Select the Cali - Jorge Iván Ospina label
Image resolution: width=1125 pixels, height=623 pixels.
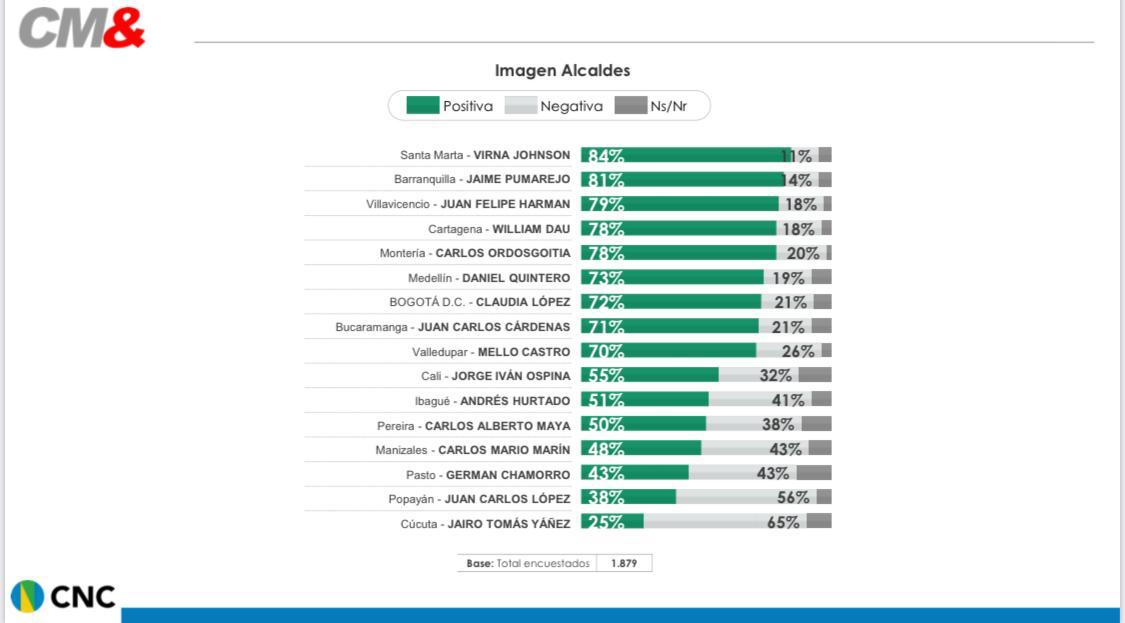495,376
